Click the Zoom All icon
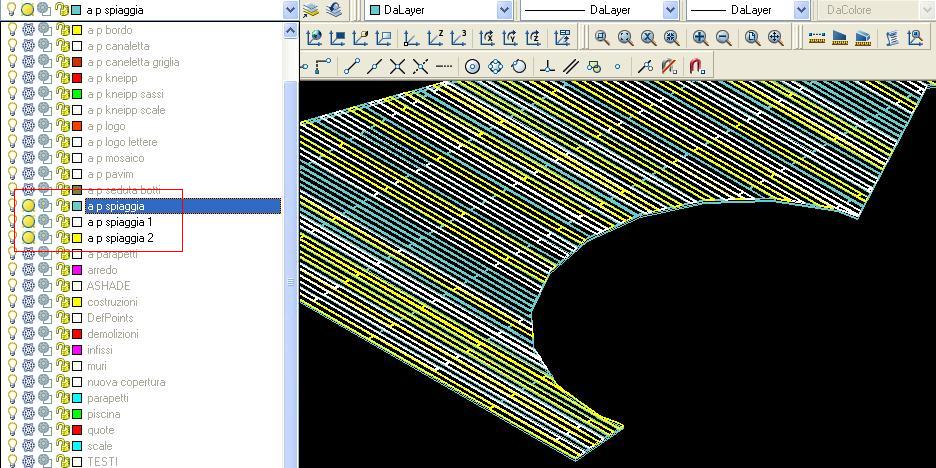This screenshot has width=936, height=468. coord(752,38)
